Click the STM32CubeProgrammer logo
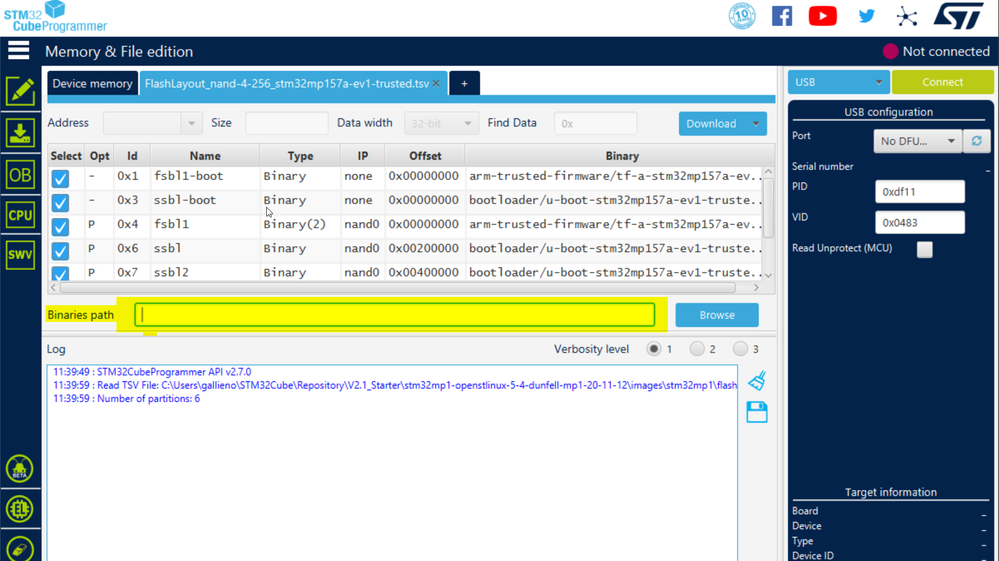Image resolution: width=999 pixels, height=561 pixels. click(x=55, y=17)
